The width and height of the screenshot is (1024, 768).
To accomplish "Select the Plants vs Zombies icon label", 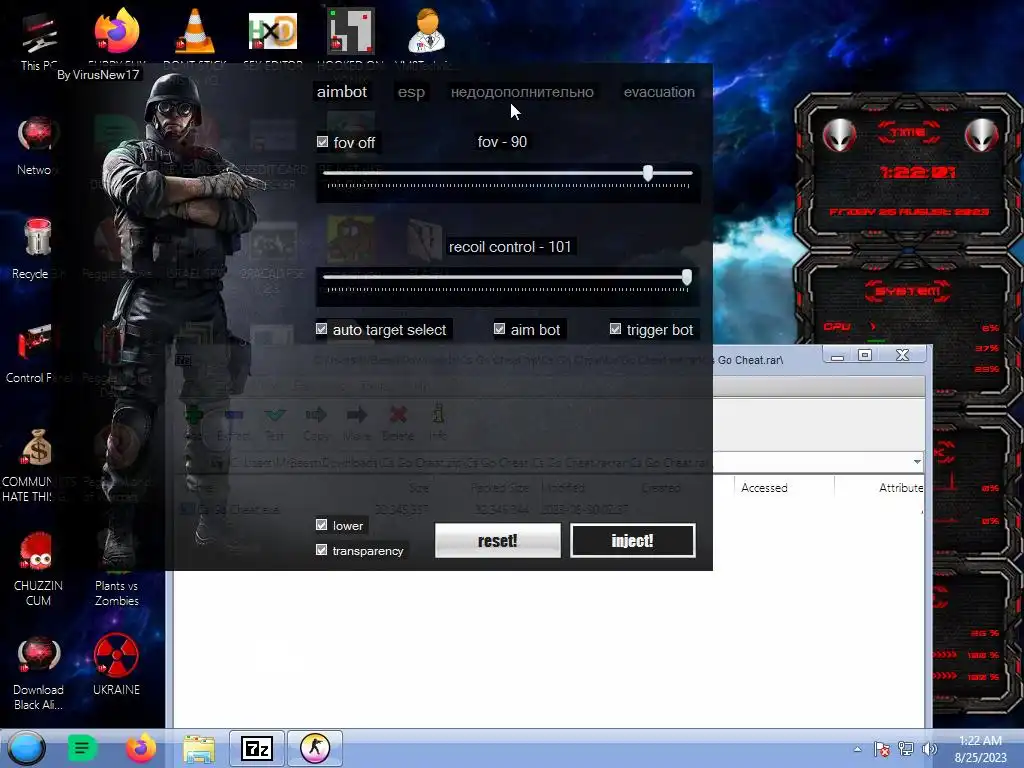I will [x=116, y=593].
